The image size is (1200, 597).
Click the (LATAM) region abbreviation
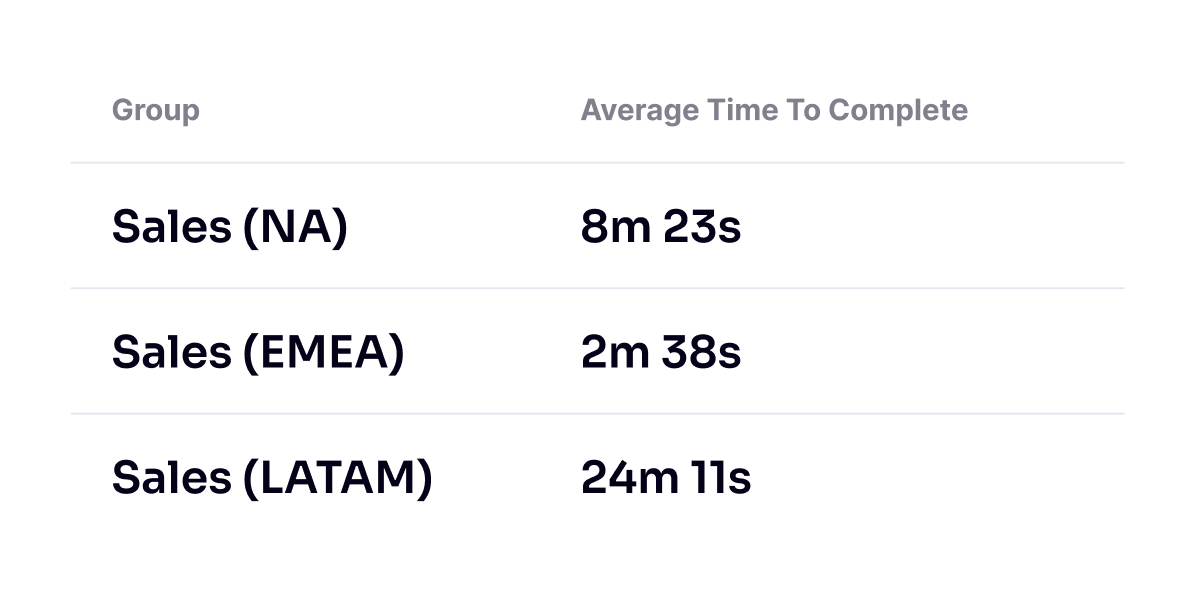pyautogui.click(x=338, y=478)
